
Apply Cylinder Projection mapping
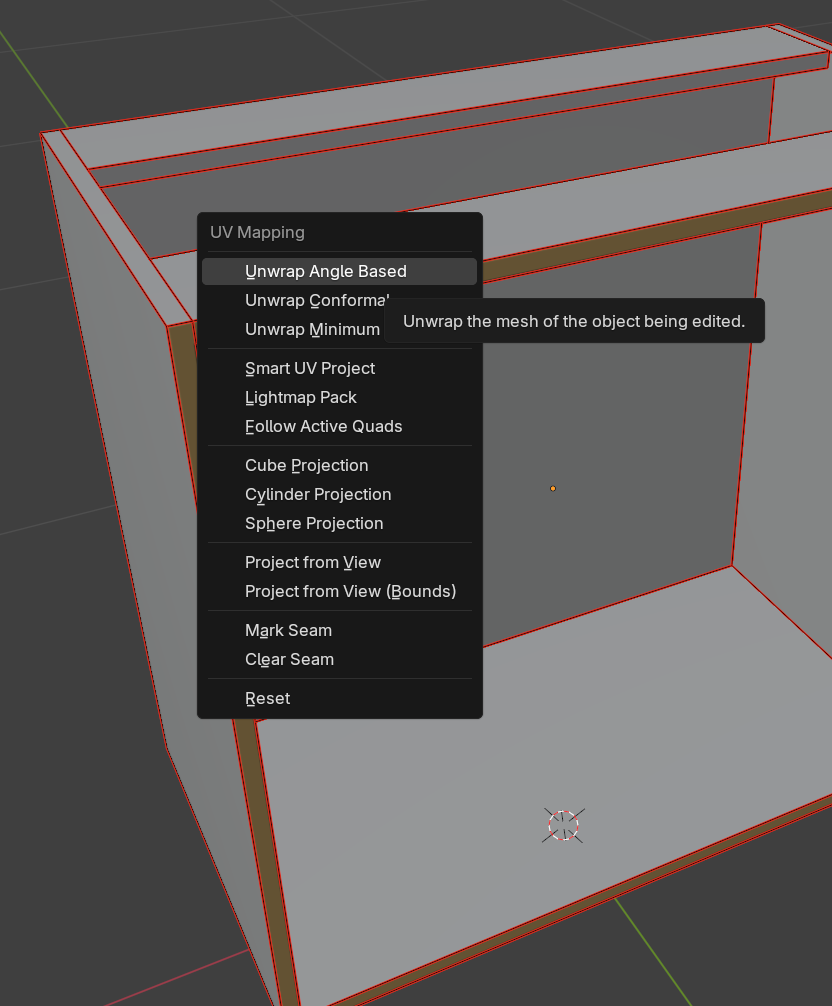click(x=339, y=494)
